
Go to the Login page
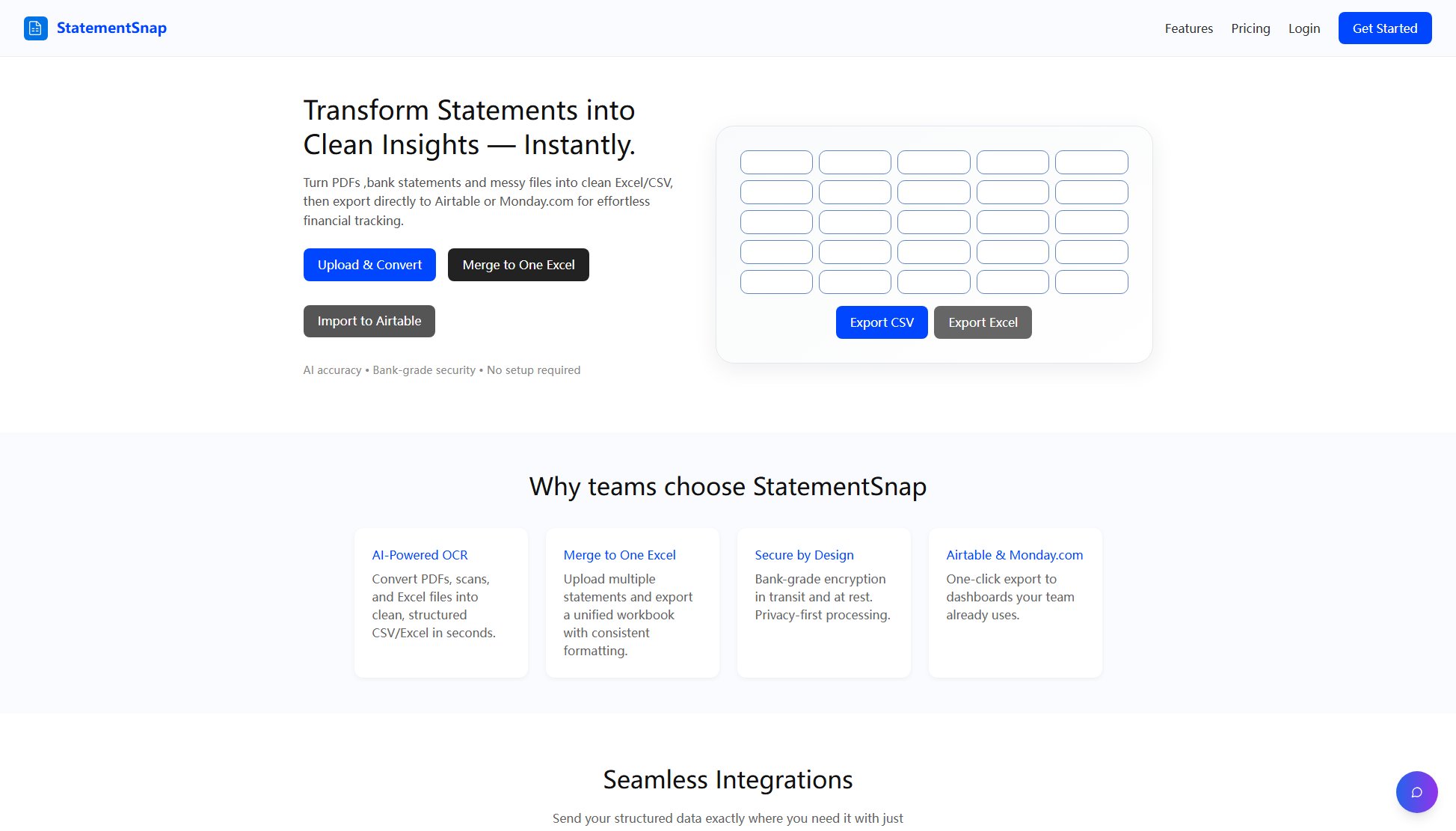(1303, 28)
